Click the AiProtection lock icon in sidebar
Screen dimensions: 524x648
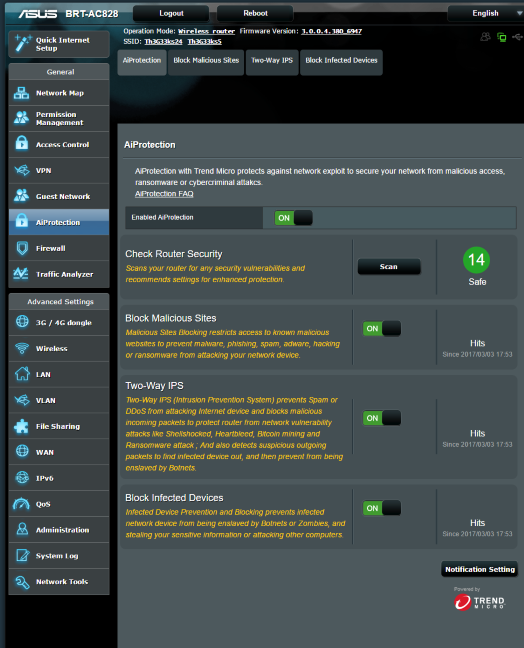21,222
